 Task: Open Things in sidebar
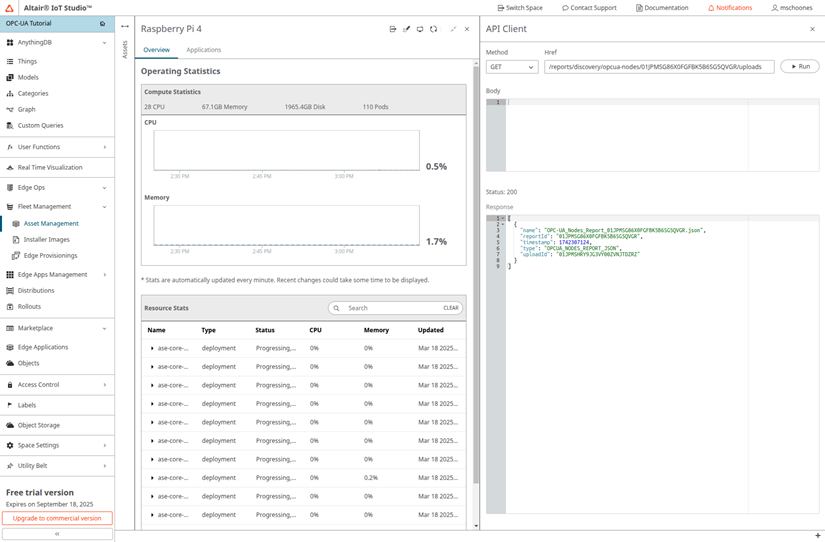[27, 62]
